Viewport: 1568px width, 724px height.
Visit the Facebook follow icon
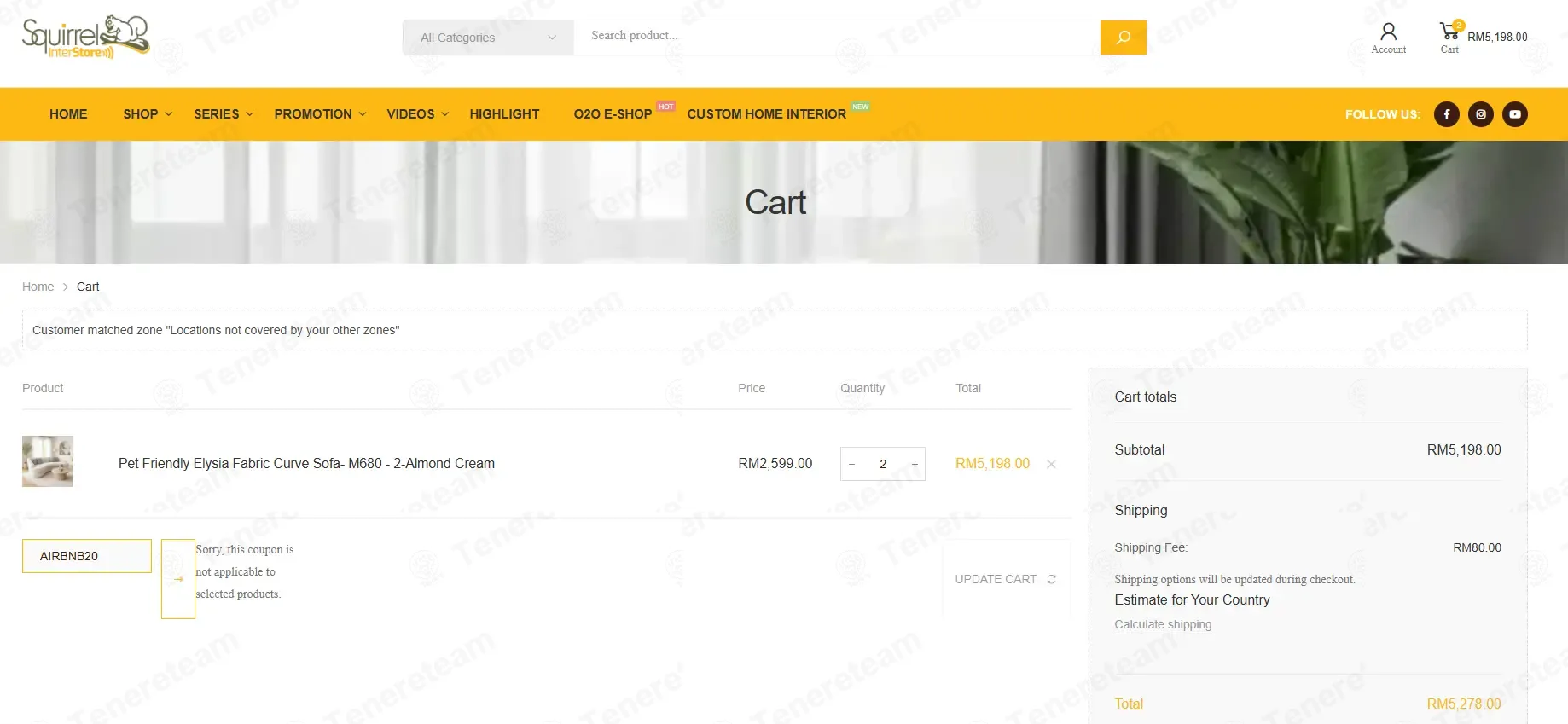[x=1447, y=114]
